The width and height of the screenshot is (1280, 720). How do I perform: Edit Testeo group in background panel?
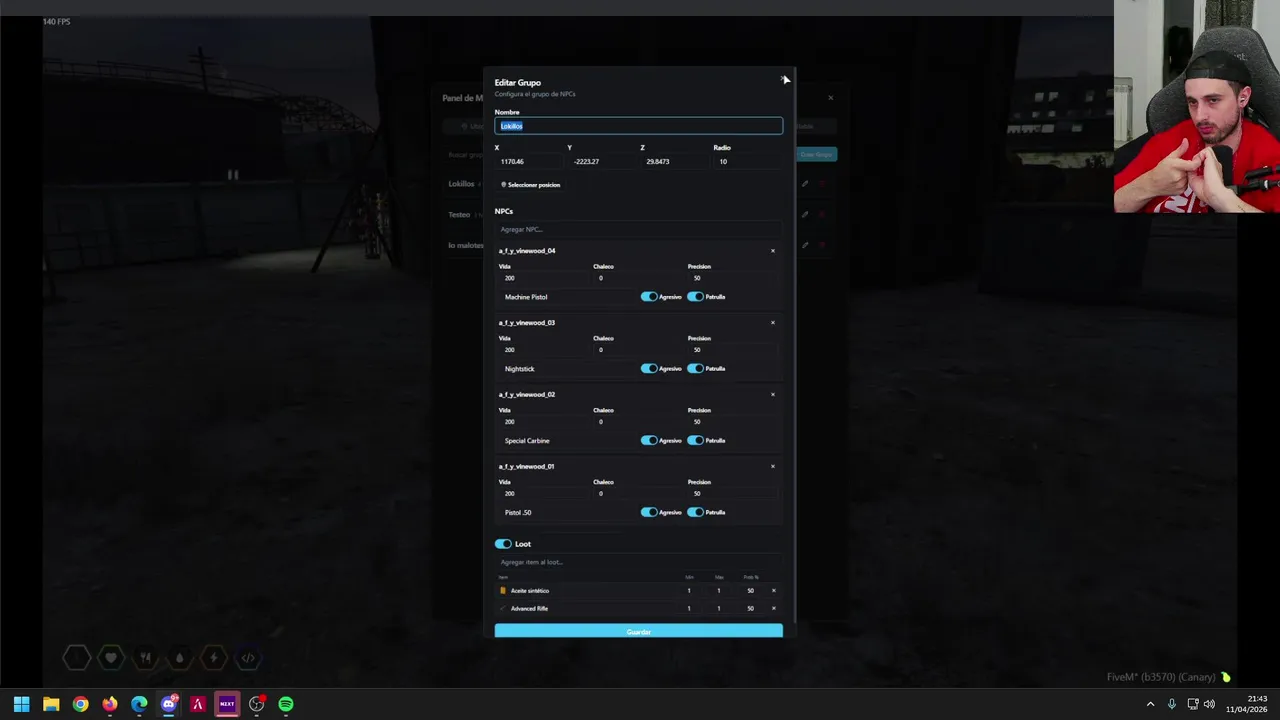[x=805, y=214]
